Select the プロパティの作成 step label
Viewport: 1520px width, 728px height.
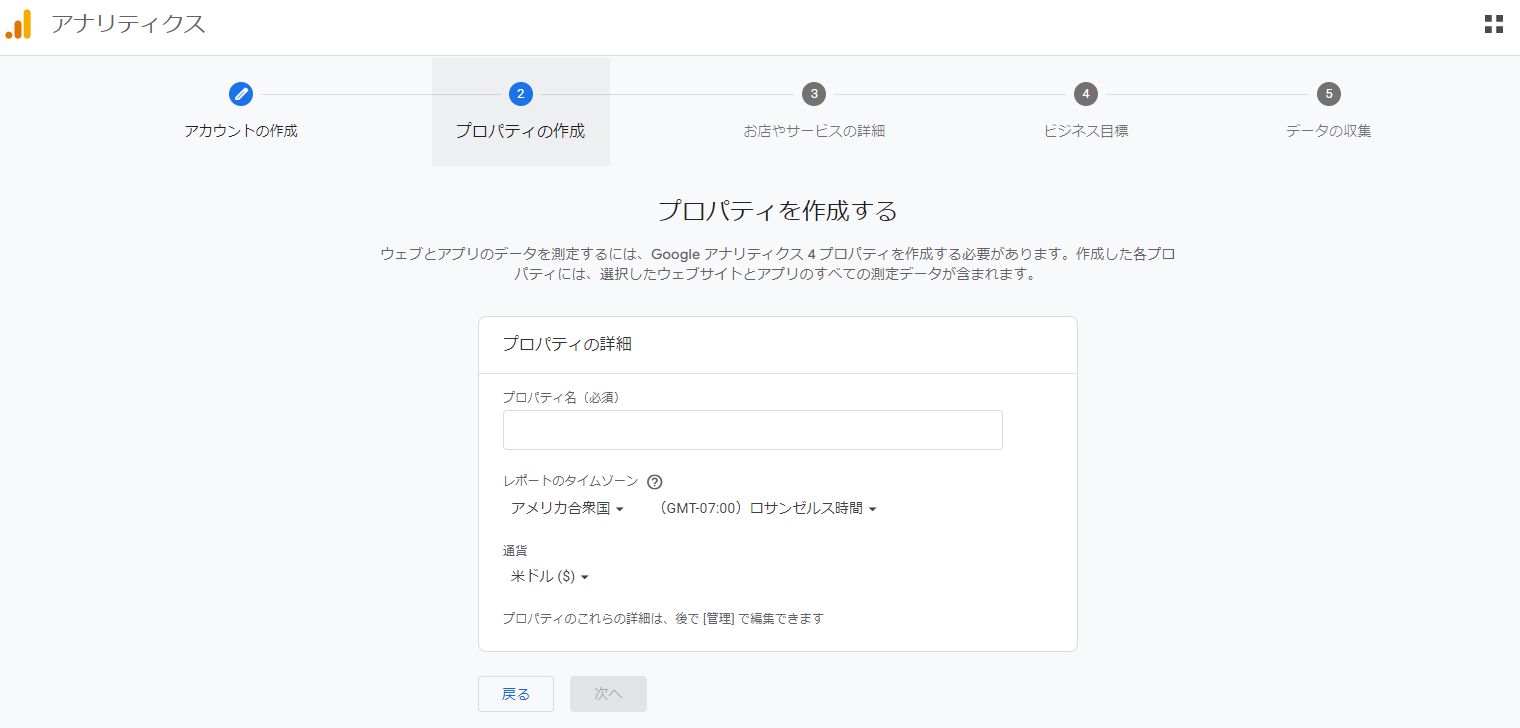click(520, 131)
